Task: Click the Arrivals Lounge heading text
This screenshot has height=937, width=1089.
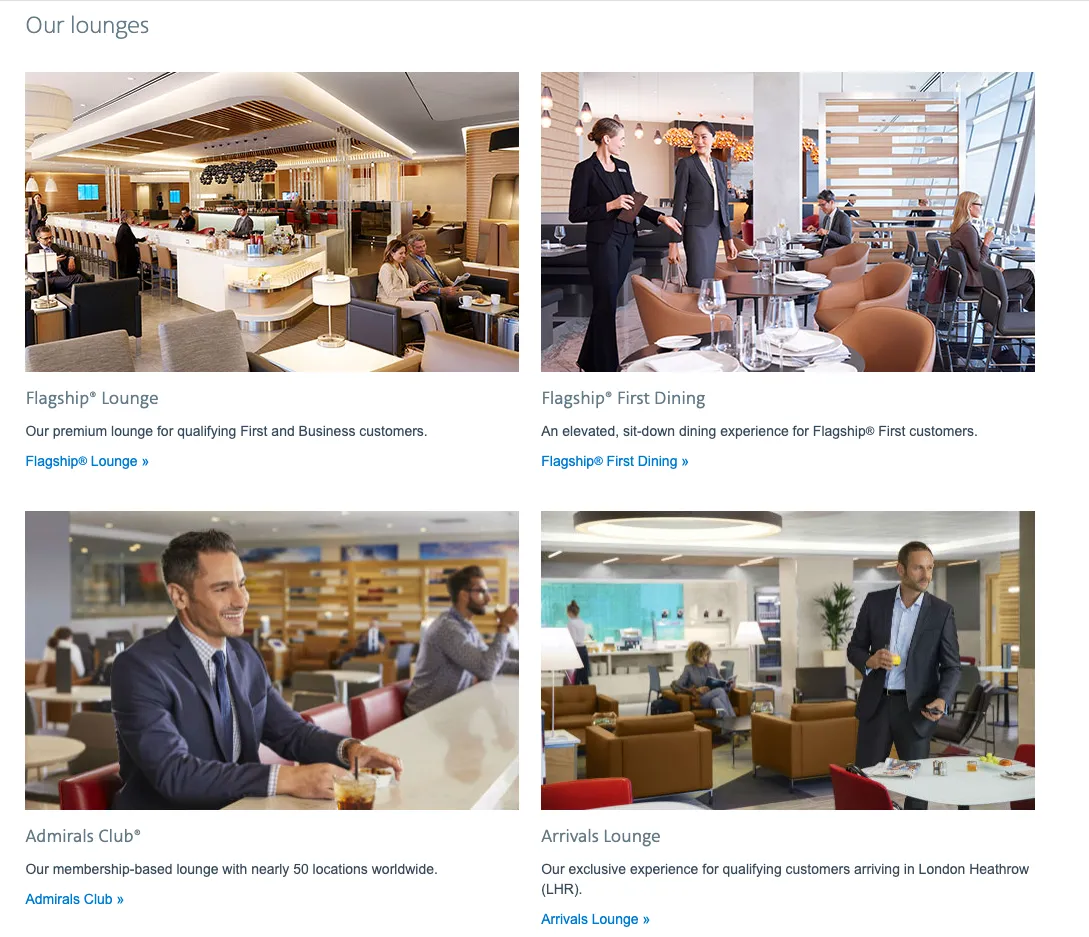Action: point(601,836)
